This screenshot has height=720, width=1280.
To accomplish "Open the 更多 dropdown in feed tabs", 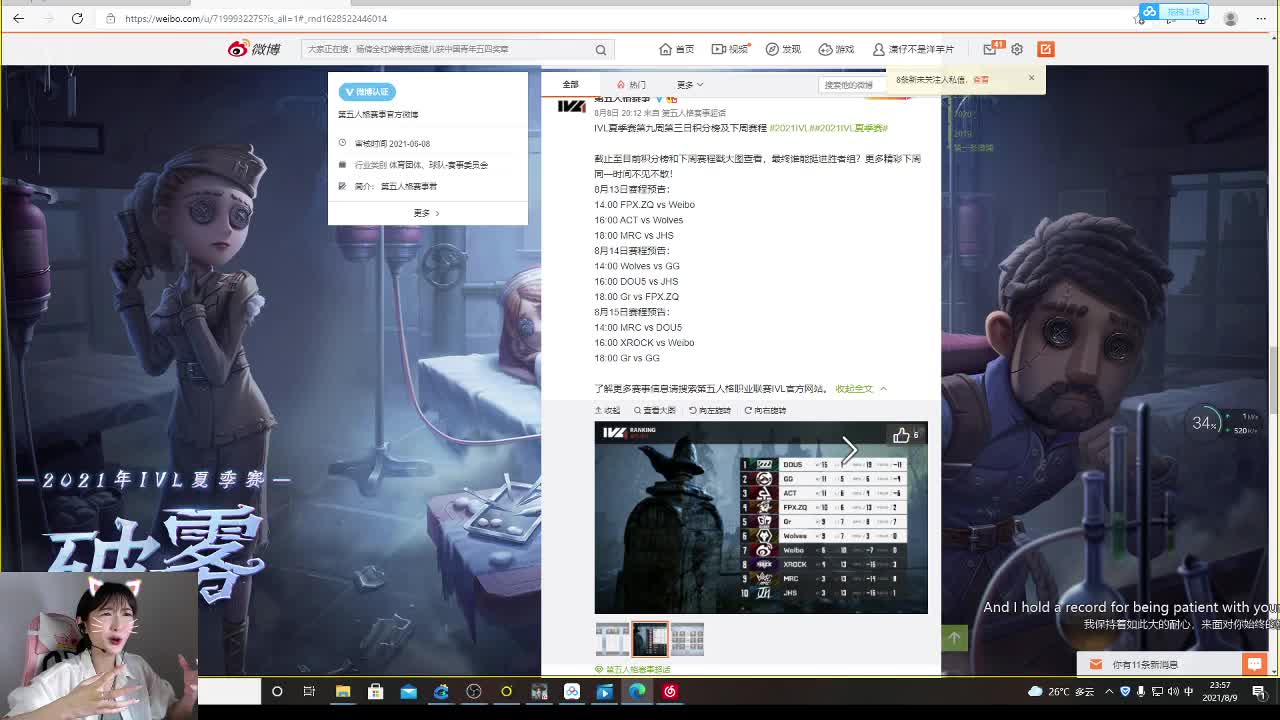I will point(690,85).
